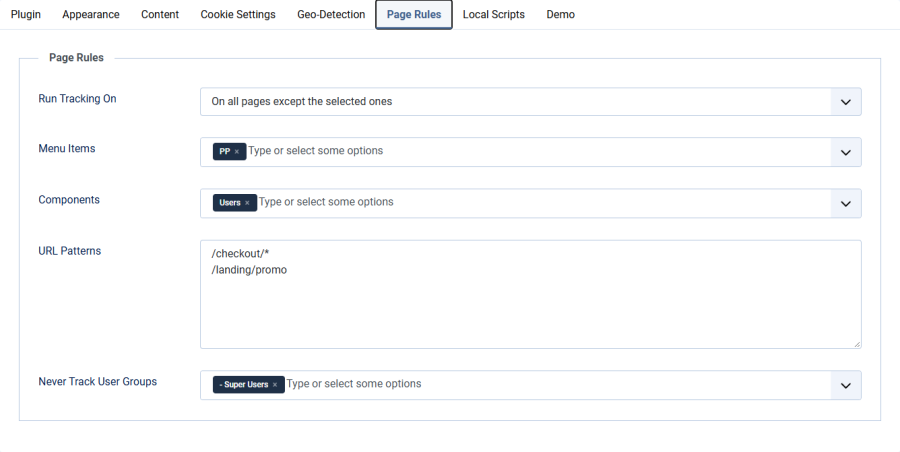
Task: Click the 'Menu Items' label
Action: 67,149
